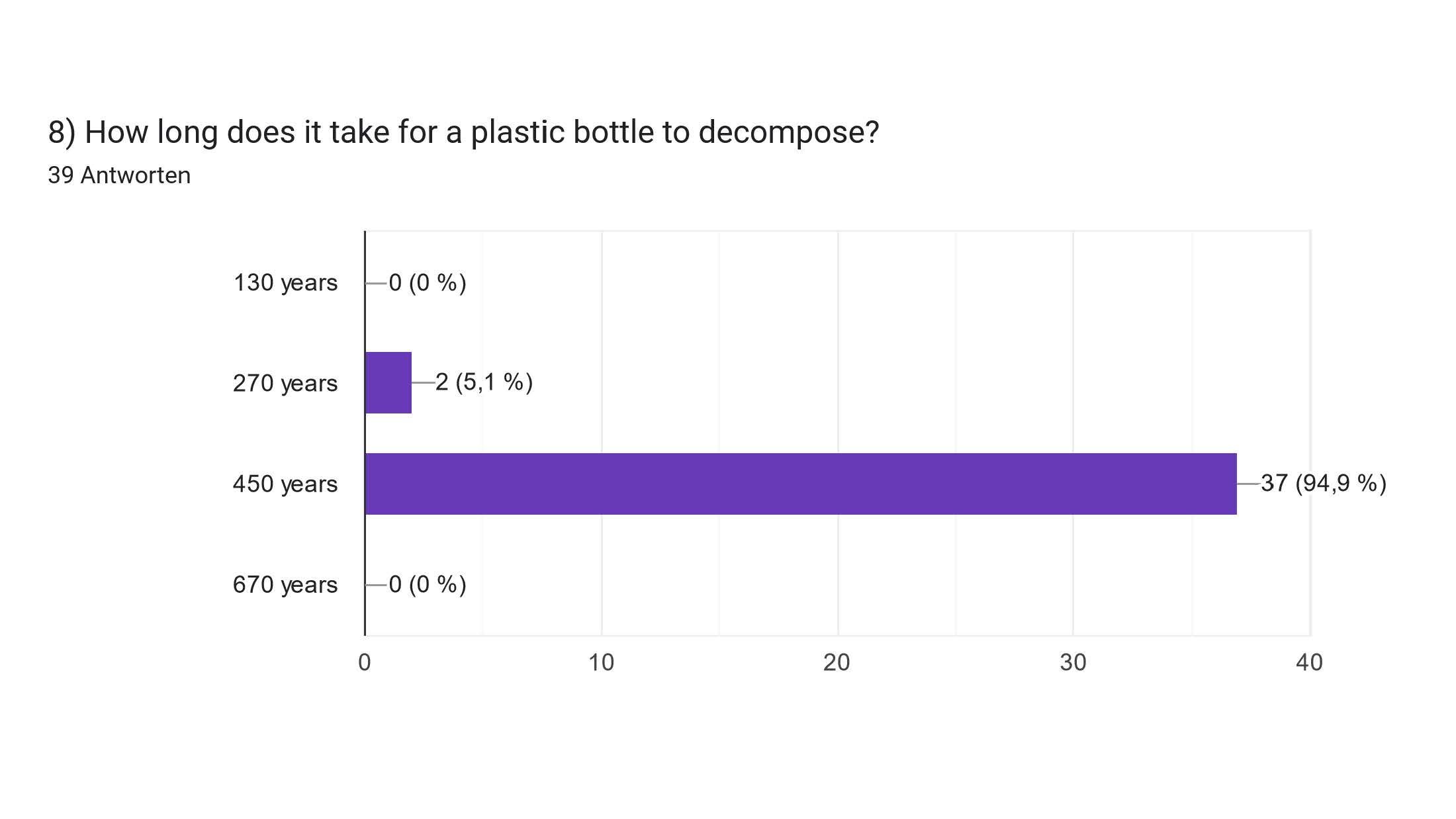Click the "670 years" category label
This screenshot has width=1456, height=819.
click(285, 585)
